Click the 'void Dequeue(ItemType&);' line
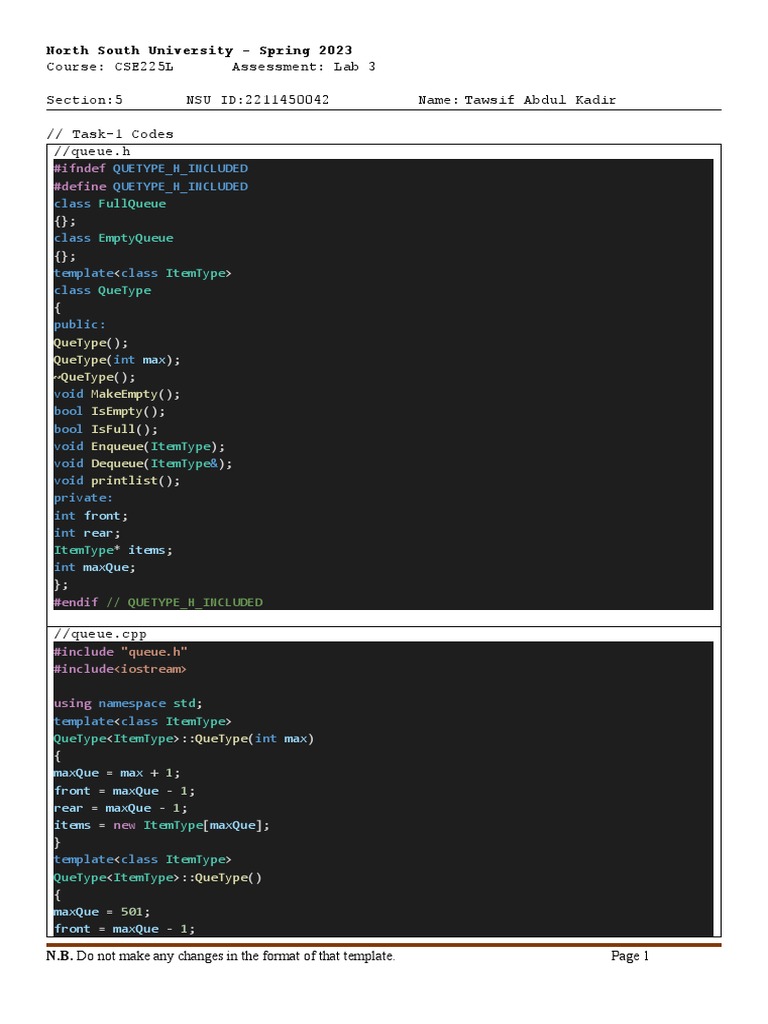Image resolution: width=768 pixels, height=1024 pixels. click(x=143, y=463)
